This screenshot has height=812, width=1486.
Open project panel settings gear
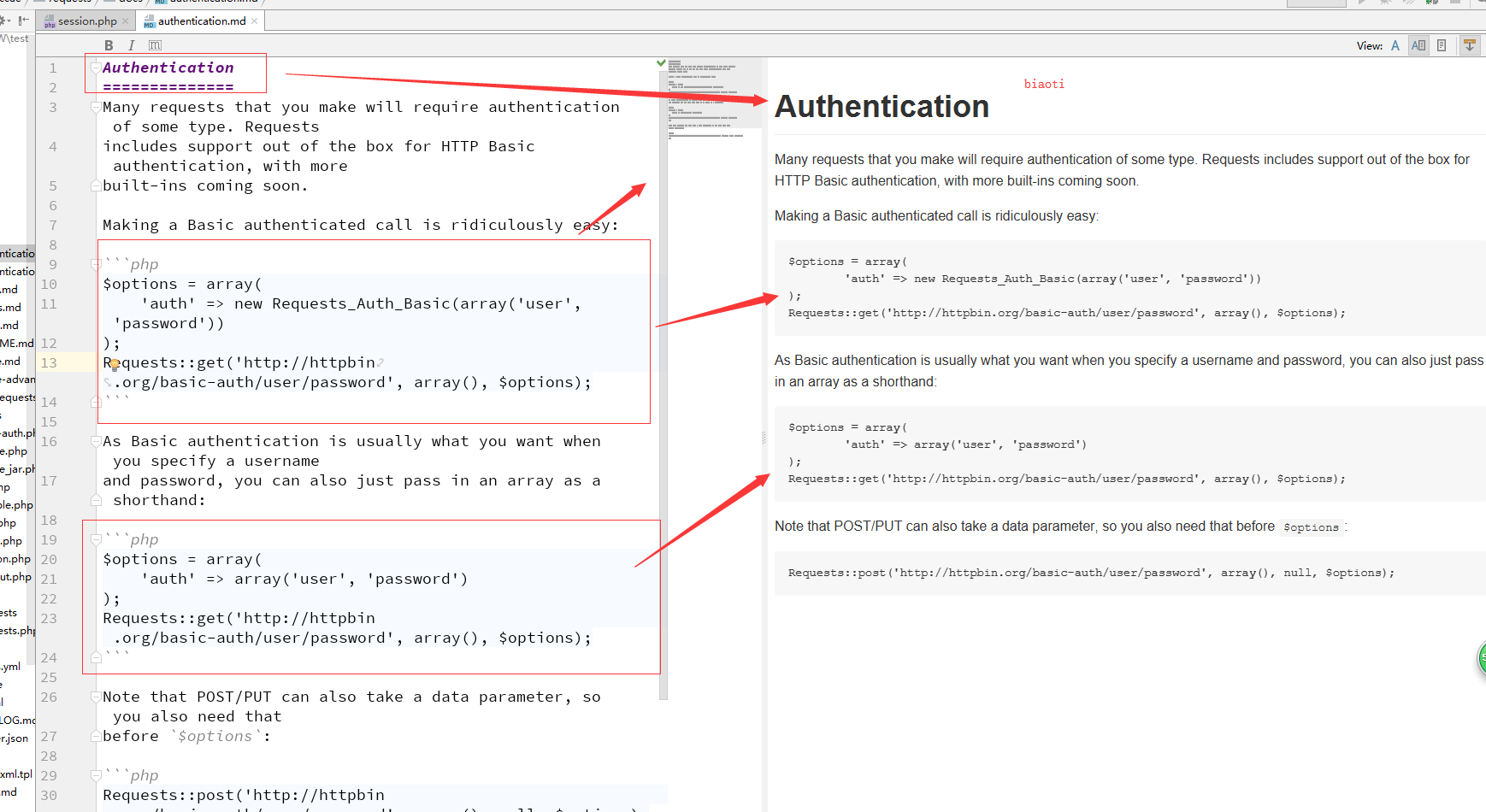point(5,21)
